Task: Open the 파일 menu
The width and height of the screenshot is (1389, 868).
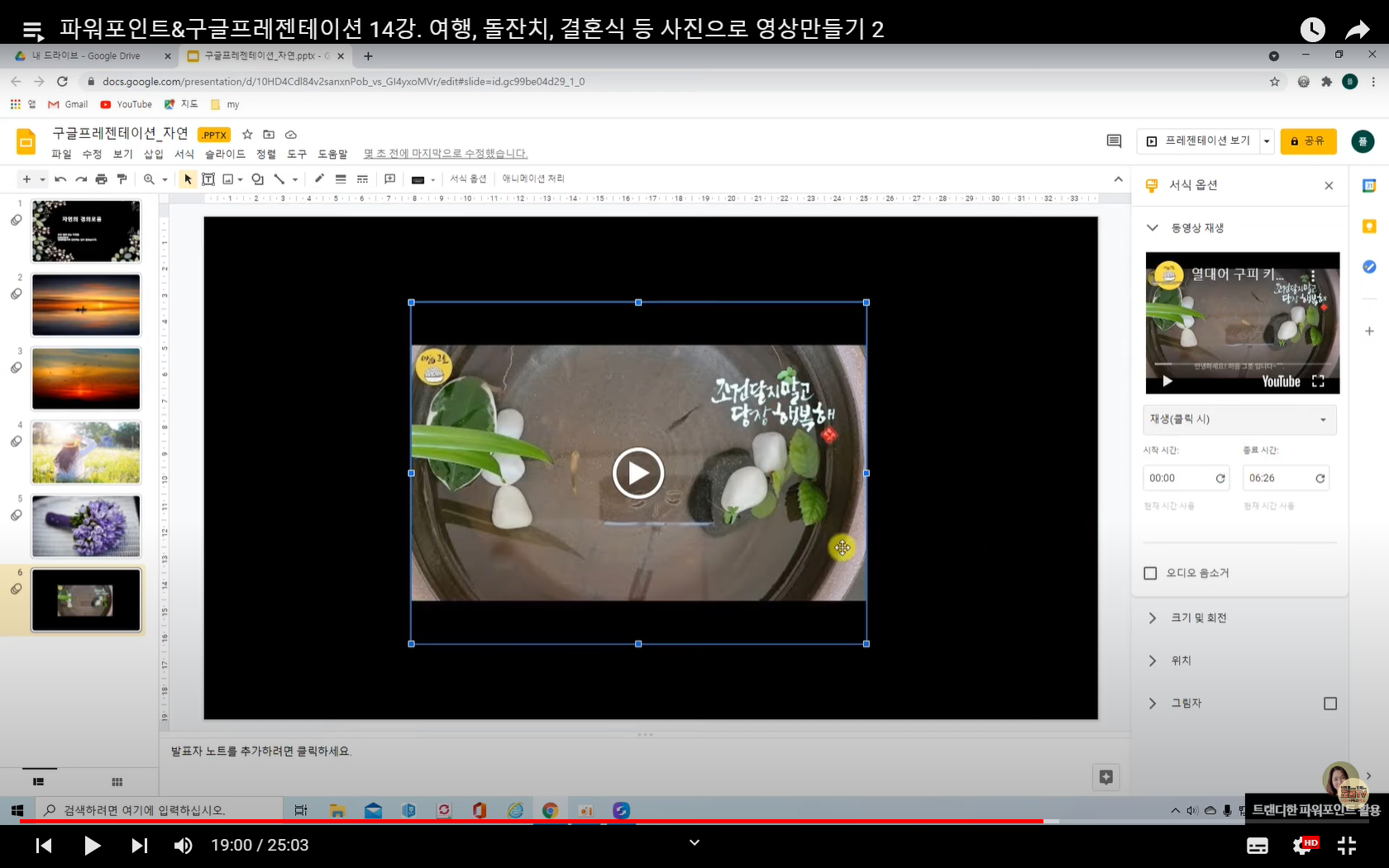Action: click(61, 154)
